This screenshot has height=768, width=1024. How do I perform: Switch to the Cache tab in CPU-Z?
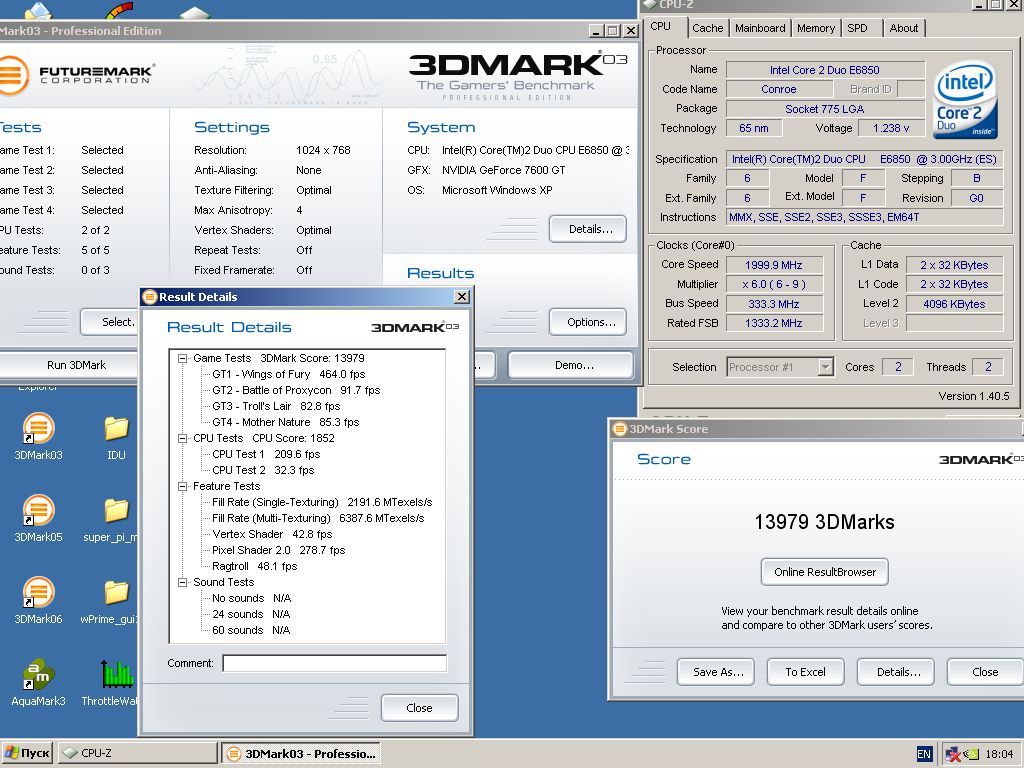point(707,28)
